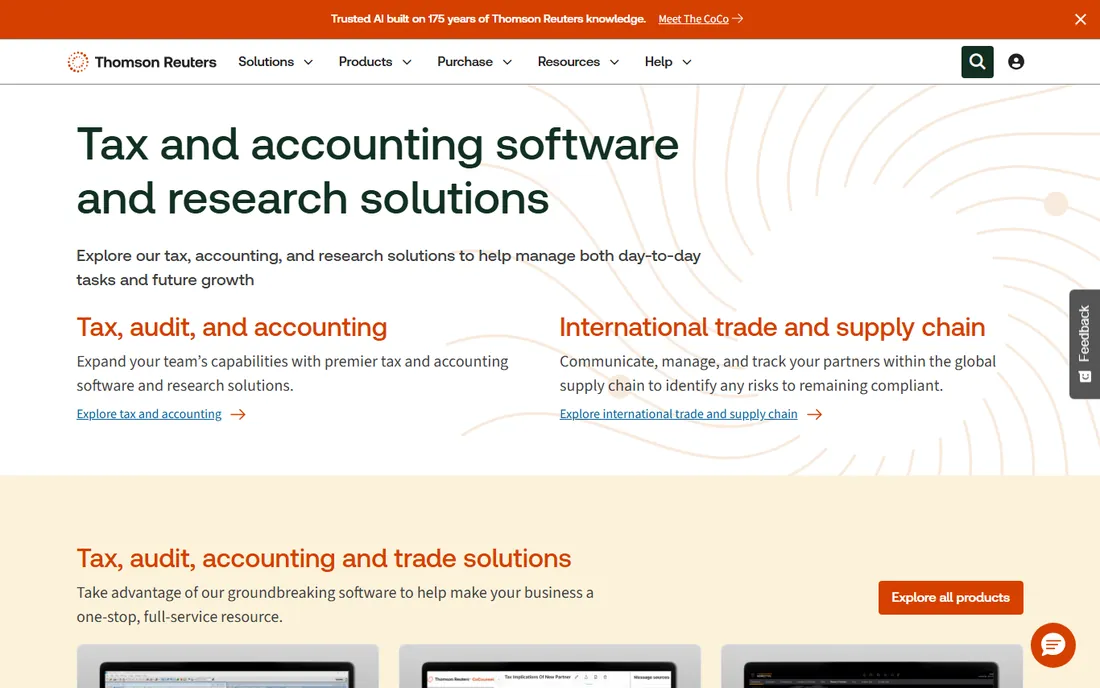This screenshot has width=1100, height=688.
Task: Dismiss the orange announcement banner
Action: pyautogui.click(x=1080, y=20)
